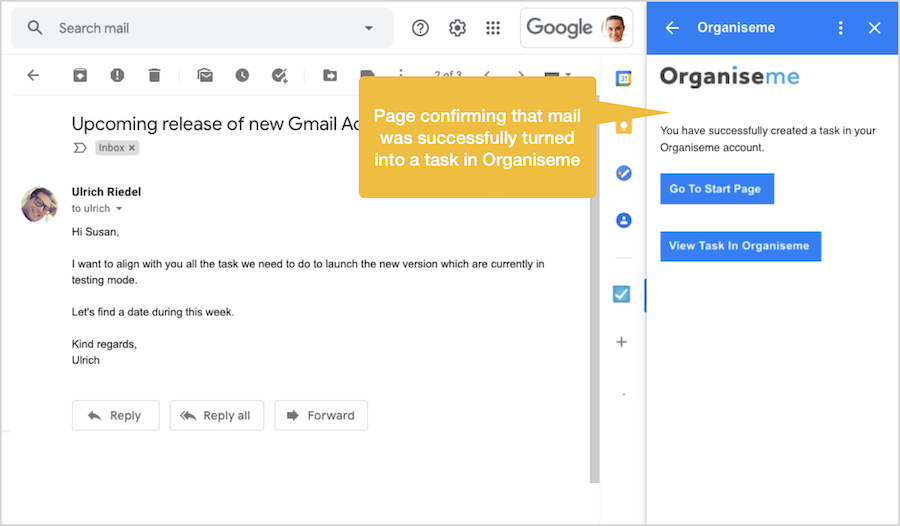Close the Organiseme side panel
The image size is (900, 526).
click(x=874, y=28)
